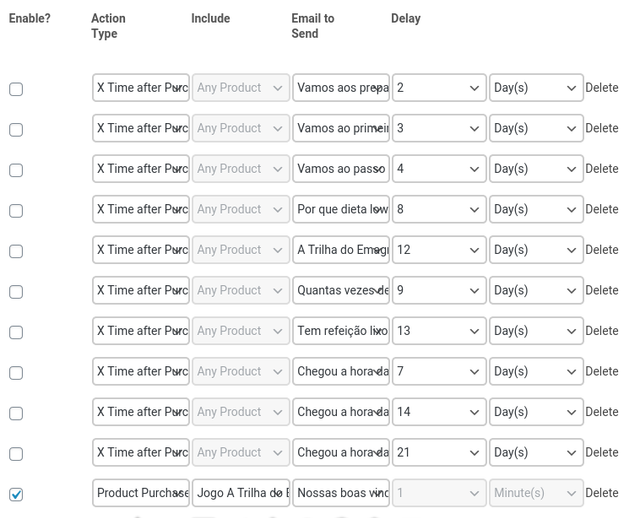This screenshot has height=518, width=640.
Task: Check the Enable box for 'Vamos ao passo' row
Action: pos(16,170)
